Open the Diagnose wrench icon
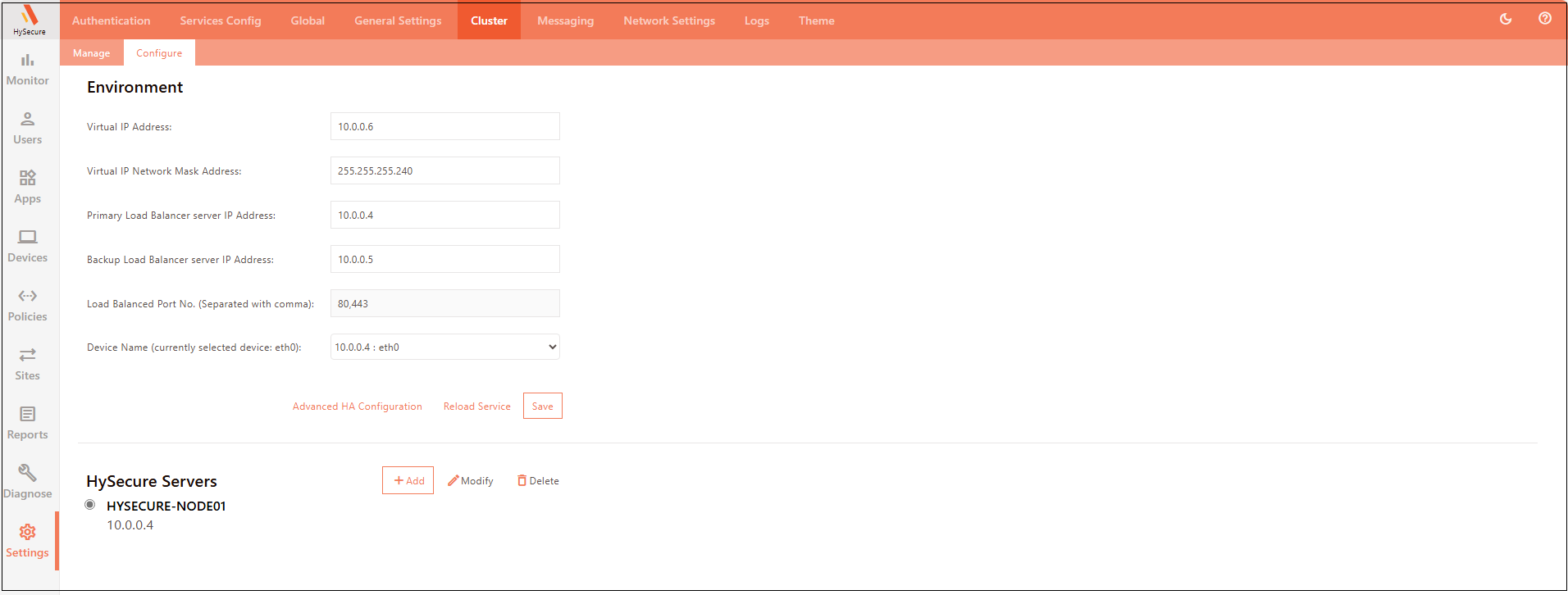Screen dimensions: 1568x595 28,473
